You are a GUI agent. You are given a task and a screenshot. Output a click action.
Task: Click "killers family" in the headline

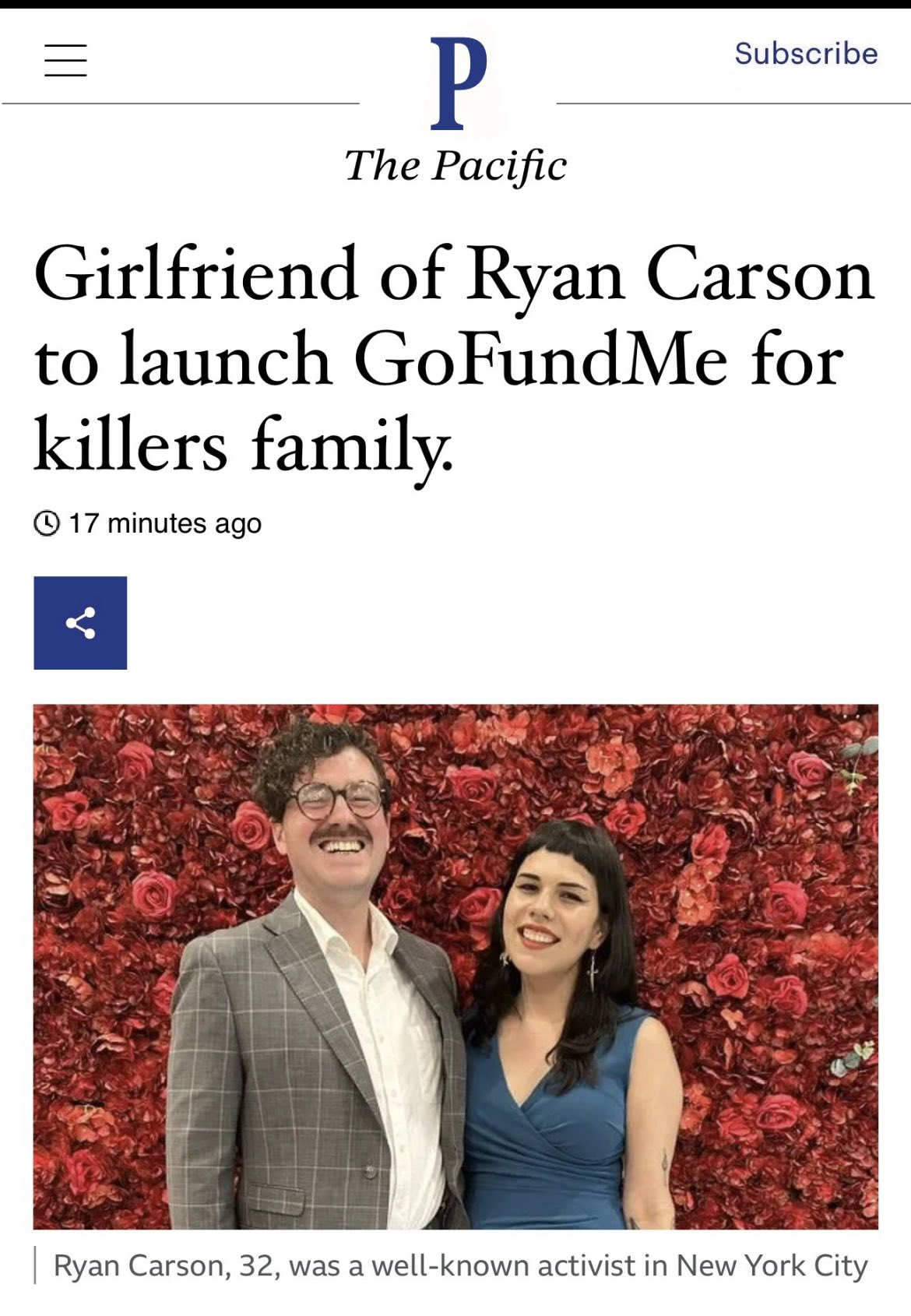pyautogui.click(x=241, y=445)
